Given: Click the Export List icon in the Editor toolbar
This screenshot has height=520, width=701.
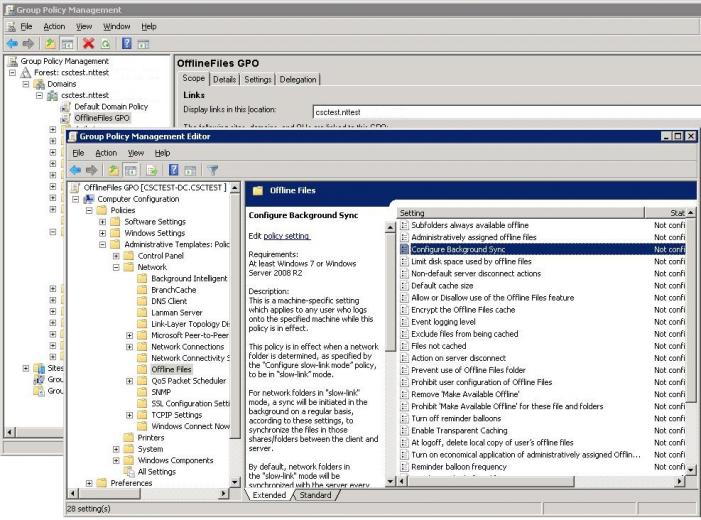Looking at the screenshot, I should (x=152, y=170).
